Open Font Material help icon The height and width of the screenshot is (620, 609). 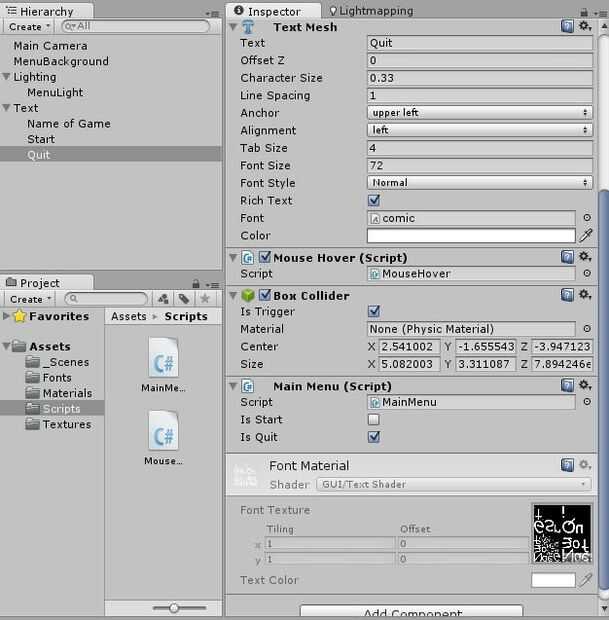(567, 465)
